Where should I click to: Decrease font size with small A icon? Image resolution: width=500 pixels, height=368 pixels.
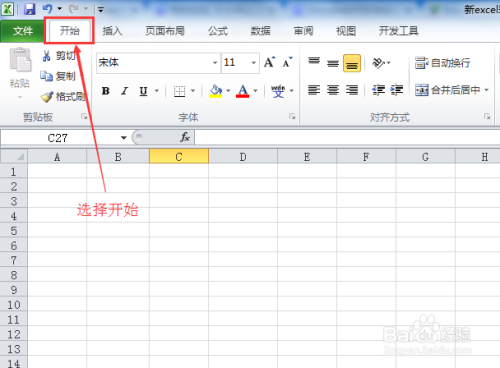287,62
